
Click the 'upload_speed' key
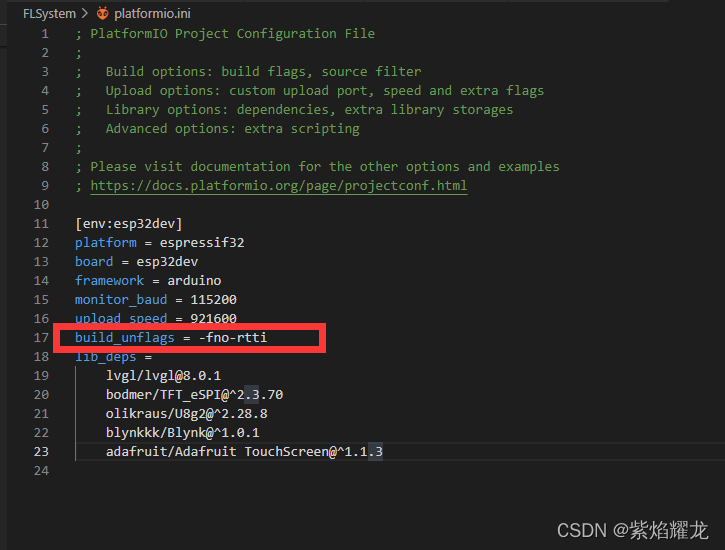click(121, 318)
